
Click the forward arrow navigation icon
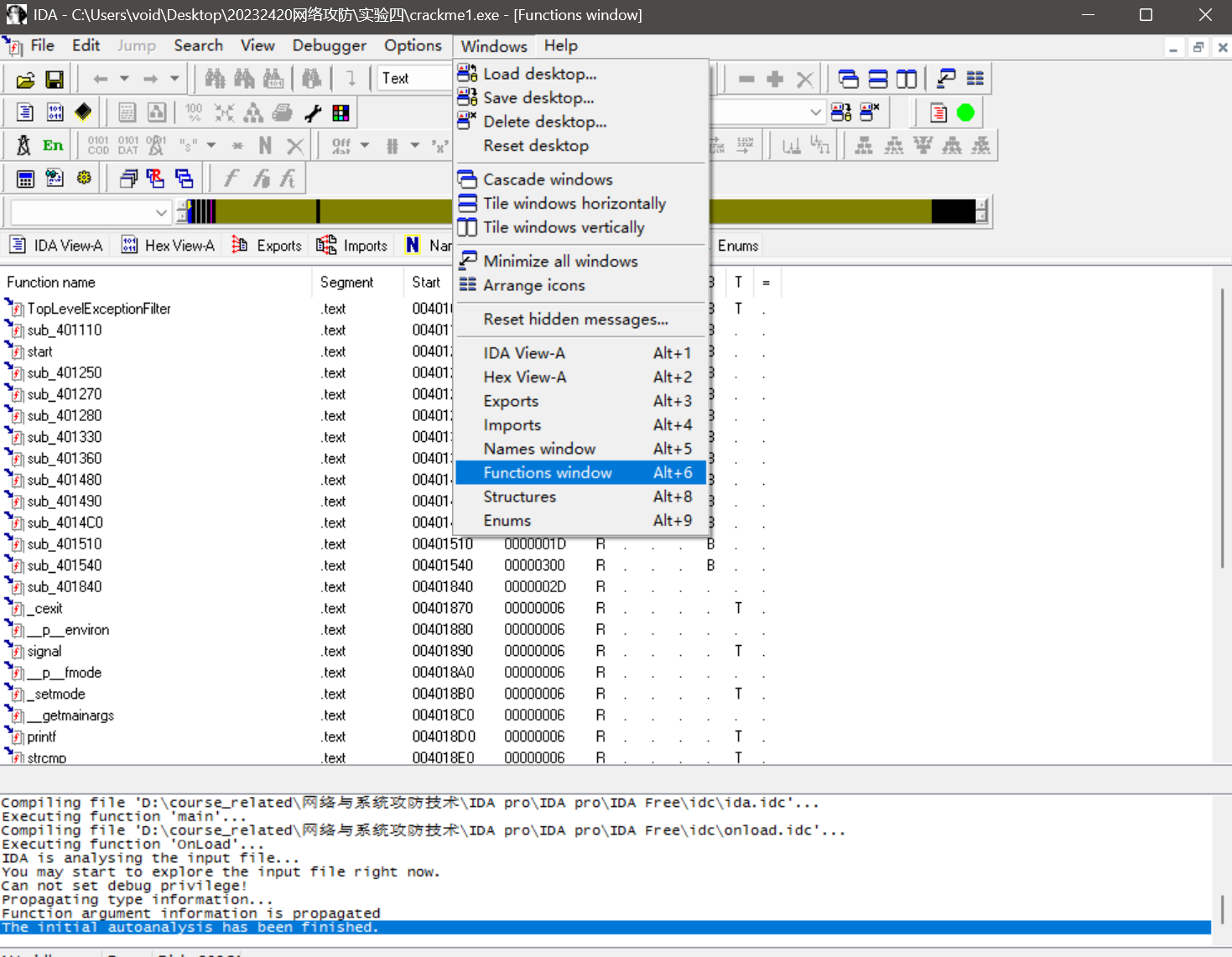[x=150, y=79]
